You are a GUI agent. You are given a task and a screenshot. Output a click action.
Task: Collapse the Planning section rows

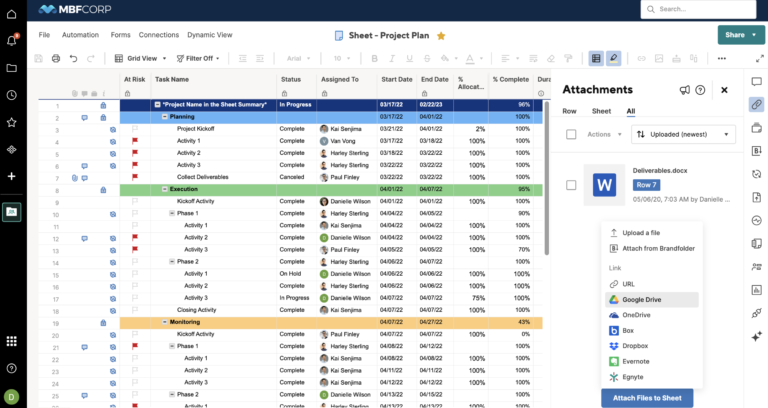coord(165,117)
